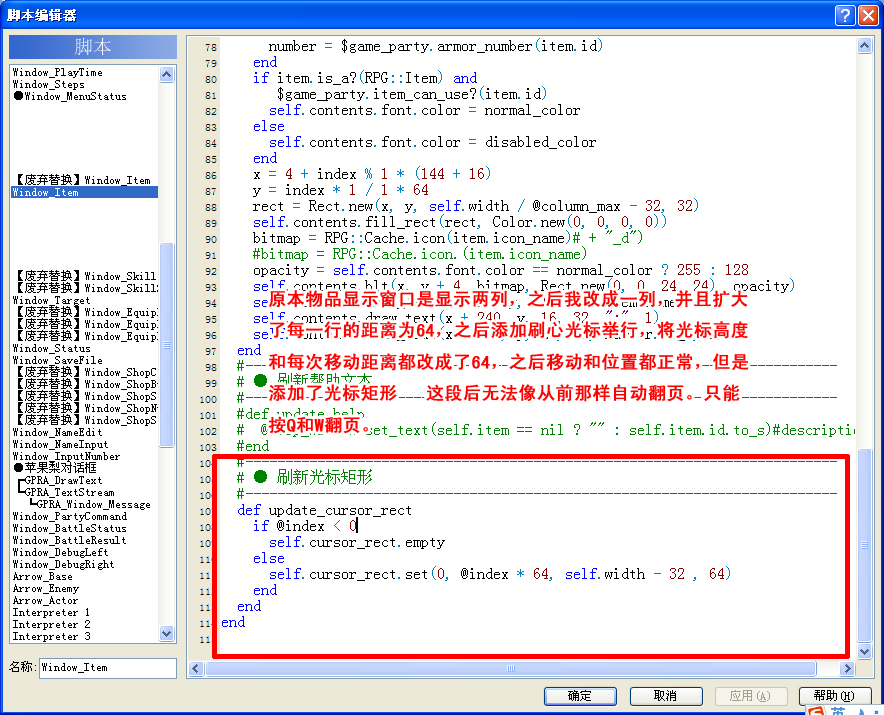Select the Window_PlayTime script
This screenshot has width=884, height=715.
pos(58,72)
